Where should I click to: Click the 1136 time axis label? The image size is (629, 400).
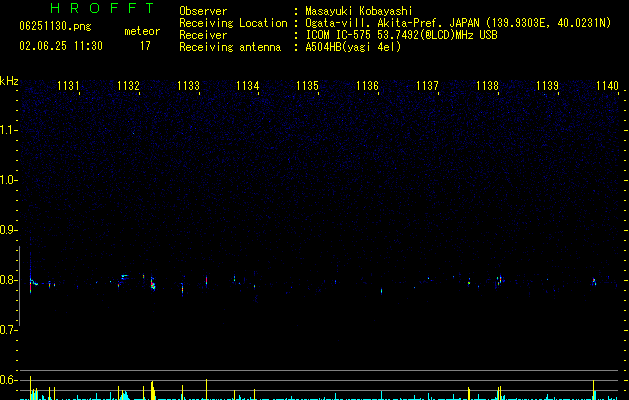tap(367, 86)
